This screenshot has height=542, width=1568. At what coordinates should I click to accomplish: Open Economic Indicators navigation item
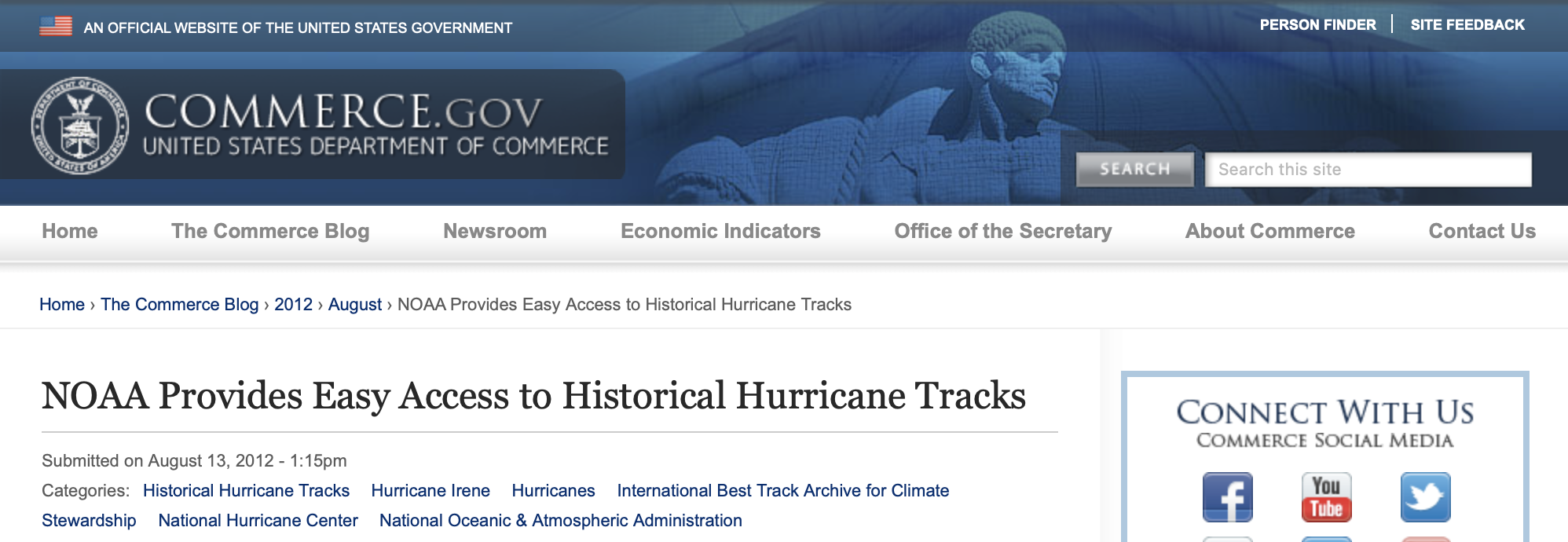[720, 231]
